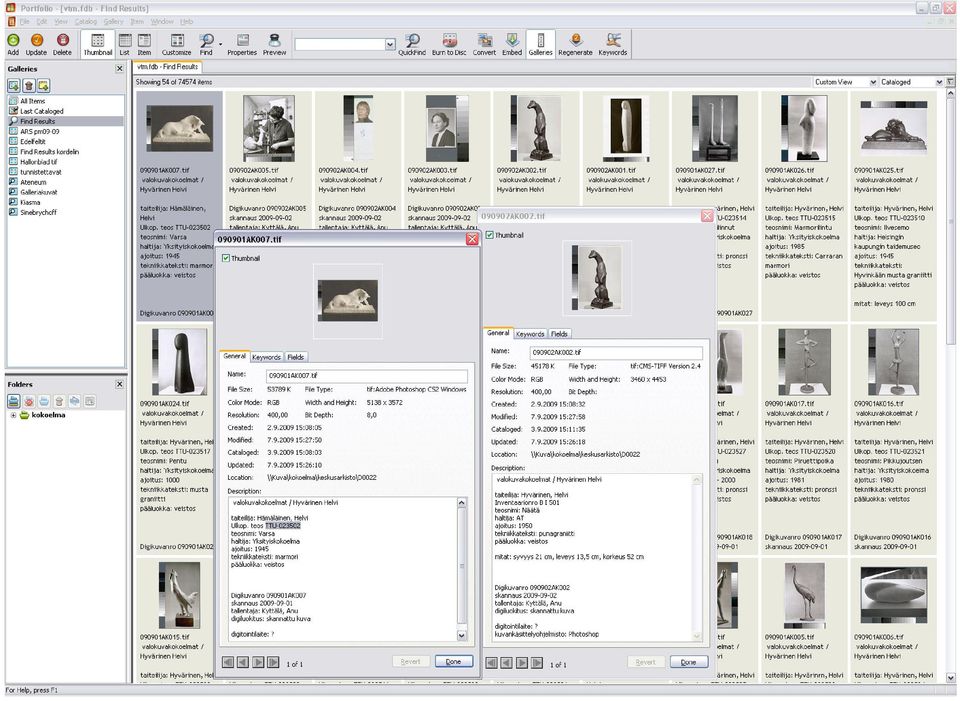This screenshot has height=701, width=960.
Task: Open the Kiasma gallery
Action: tap(30, 202)
